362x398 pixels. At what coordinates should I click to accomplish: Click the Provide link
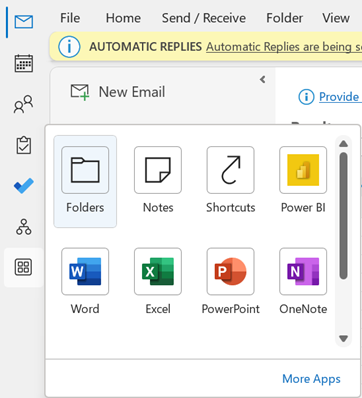tap(340, 97)
